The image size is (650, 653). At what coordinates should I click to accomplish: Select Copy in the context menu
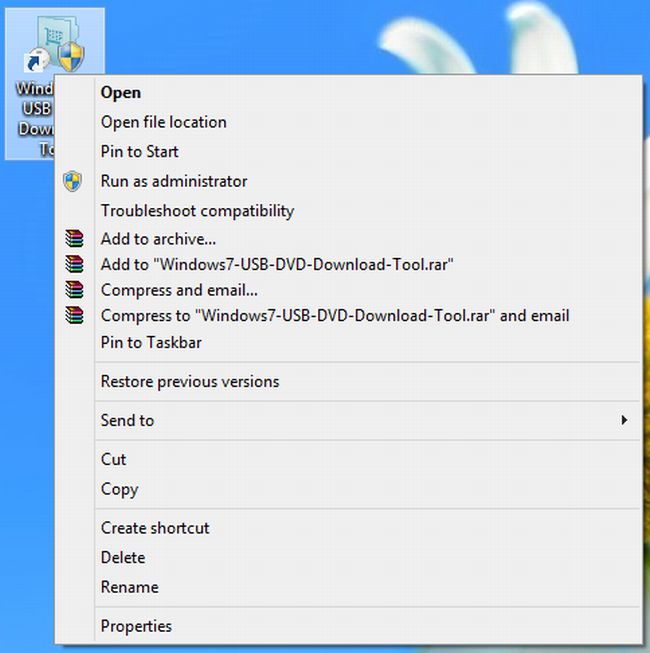(x=348, y=489)
